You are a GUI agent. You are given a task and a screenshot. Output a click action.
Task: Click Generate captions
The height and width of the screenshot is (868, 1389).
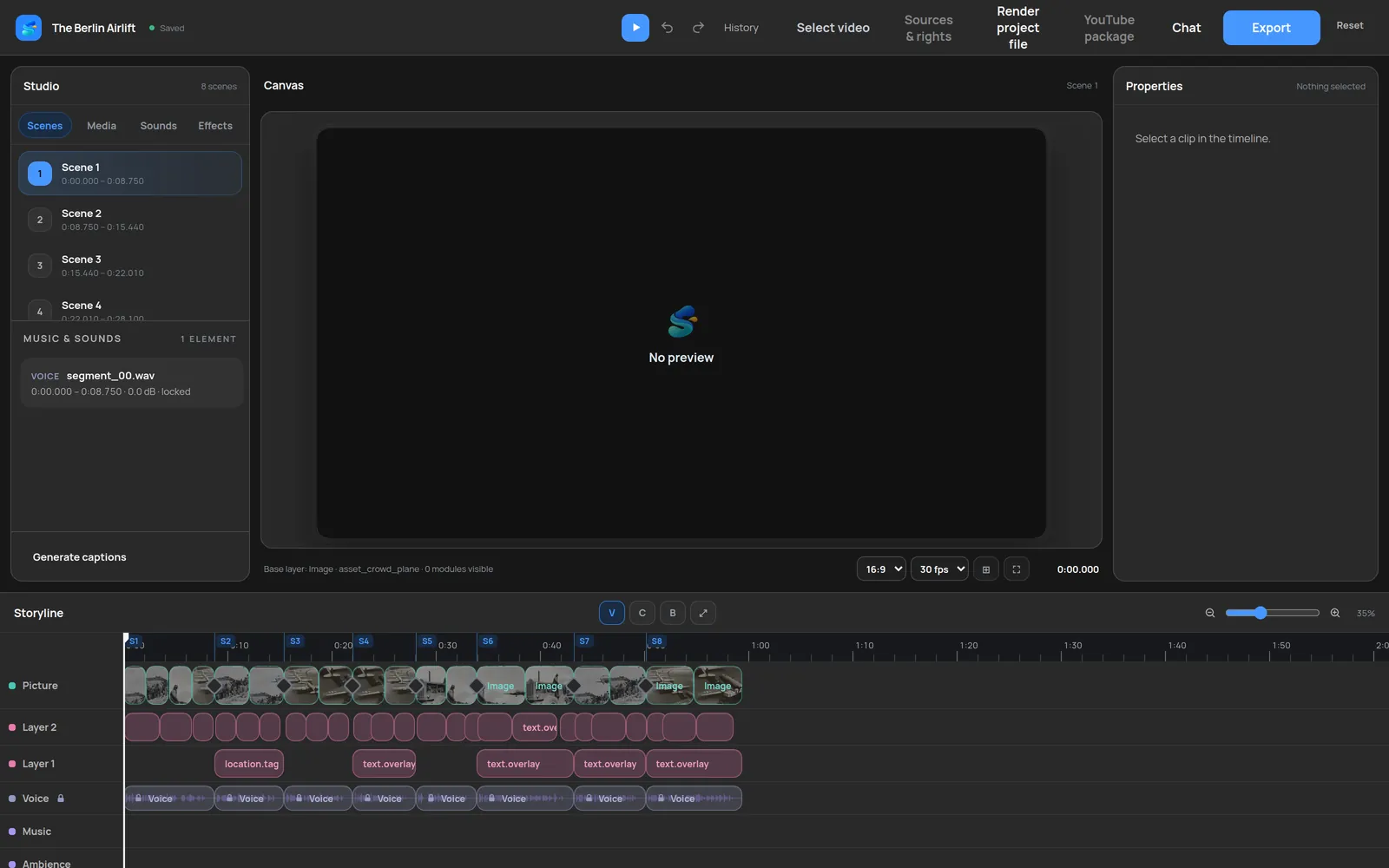(80, 557)
